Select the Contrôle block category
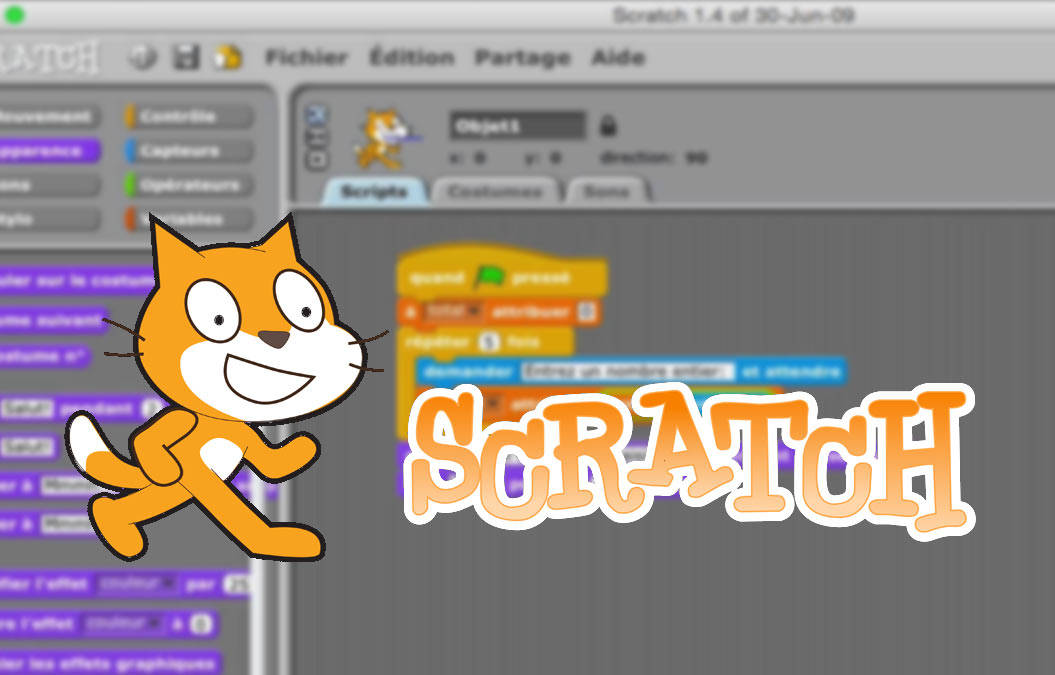 pyautogui.click(x=189, y=116)
